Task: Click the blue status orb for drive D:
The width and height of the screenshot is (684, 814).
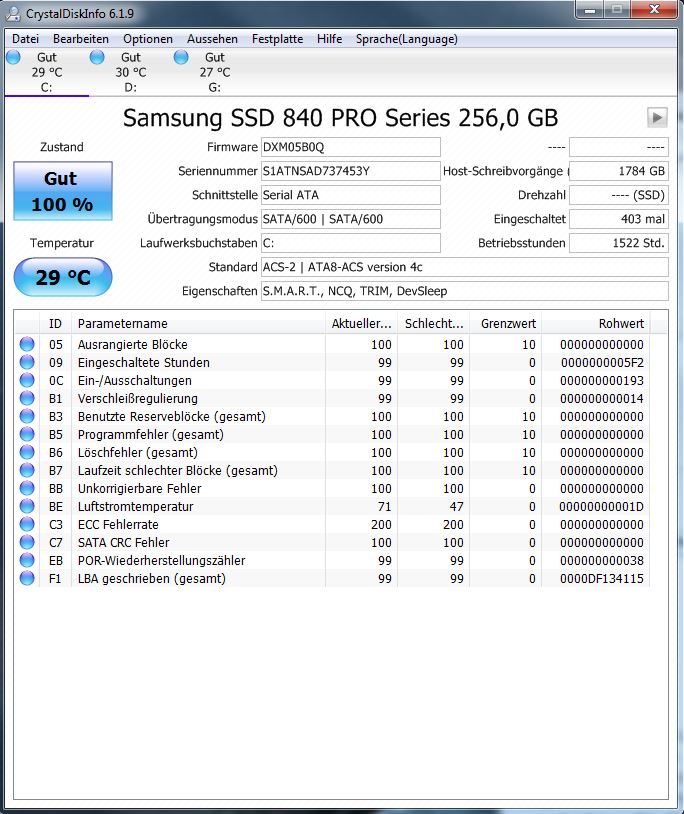Action: click(x=97, y=57)
